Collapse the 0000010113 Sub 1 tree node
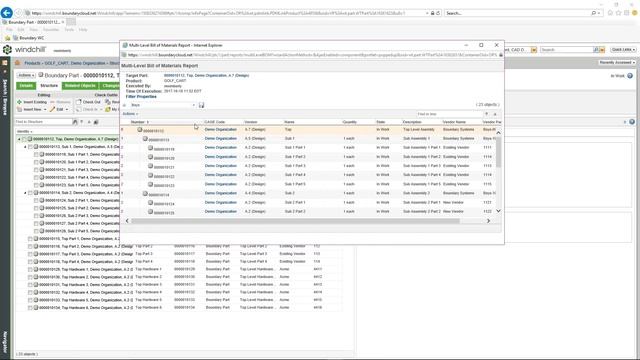This screenshot has width=640, height=360. pyautogui.click(x=25, y=147)
